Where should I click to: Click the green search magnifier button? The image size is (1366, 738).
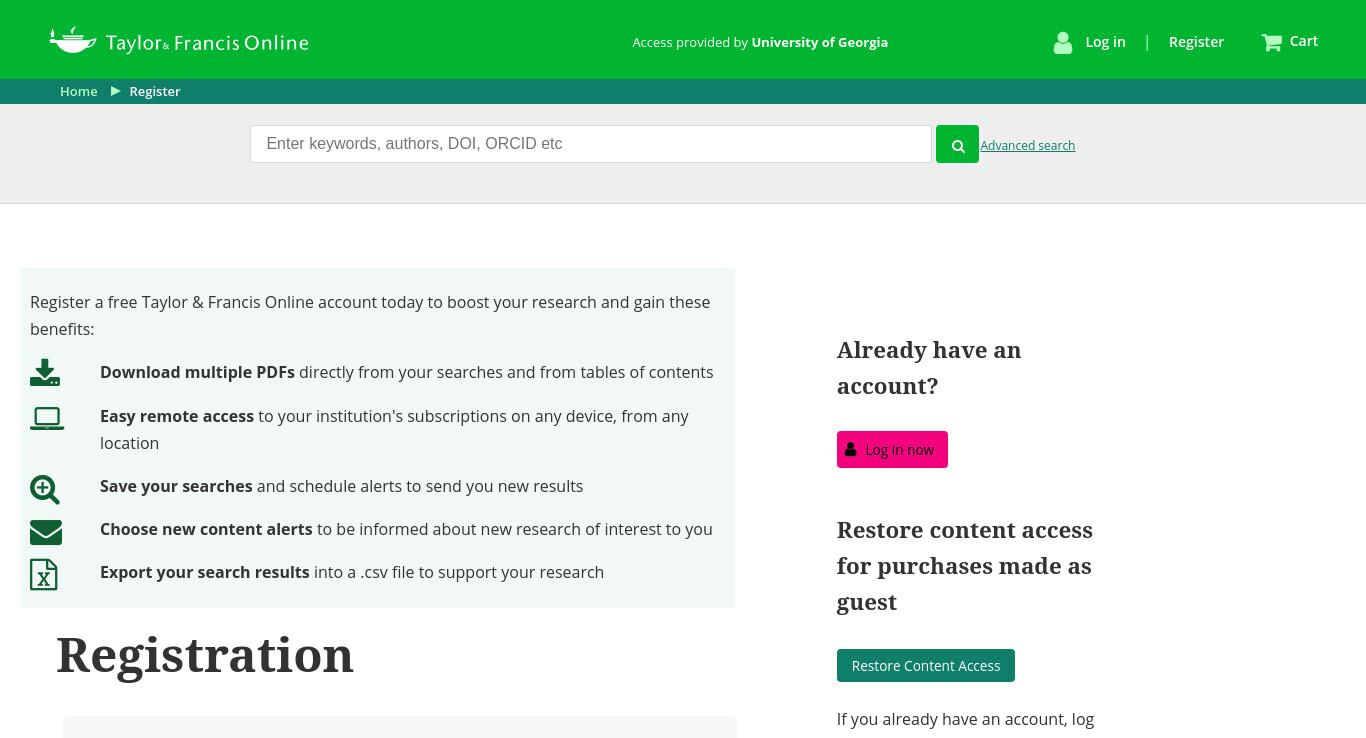[957, 145]
